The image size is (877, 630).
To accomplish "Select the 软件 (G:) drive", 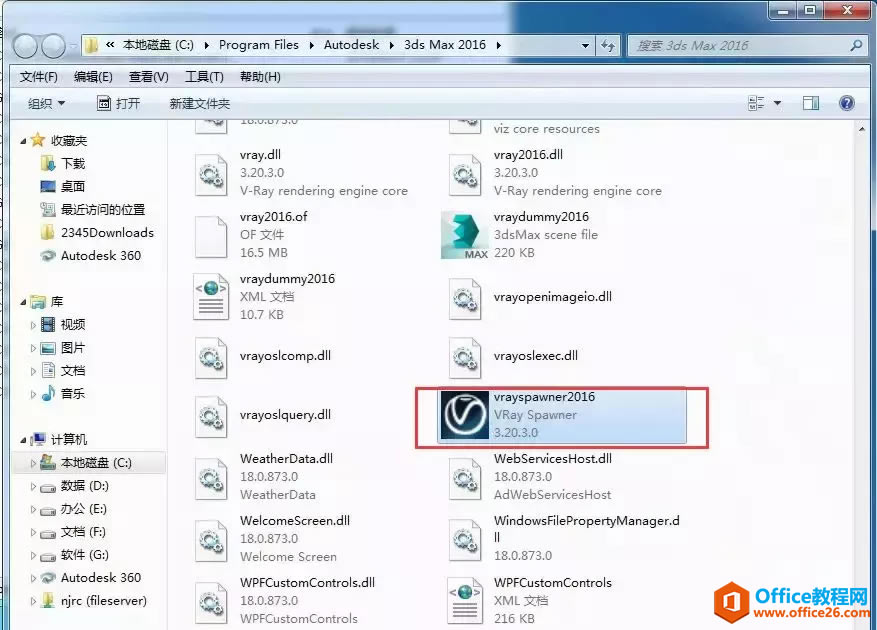I will pos(84,554).
